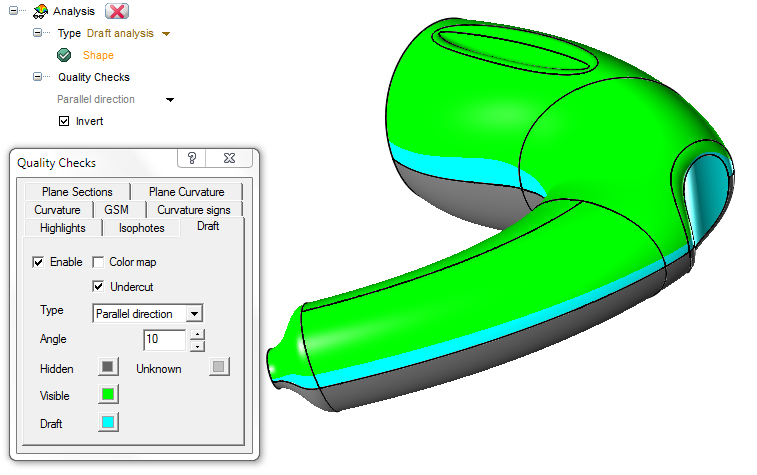
Task: Click the Angle value input field
Action: tap(164, 340)
